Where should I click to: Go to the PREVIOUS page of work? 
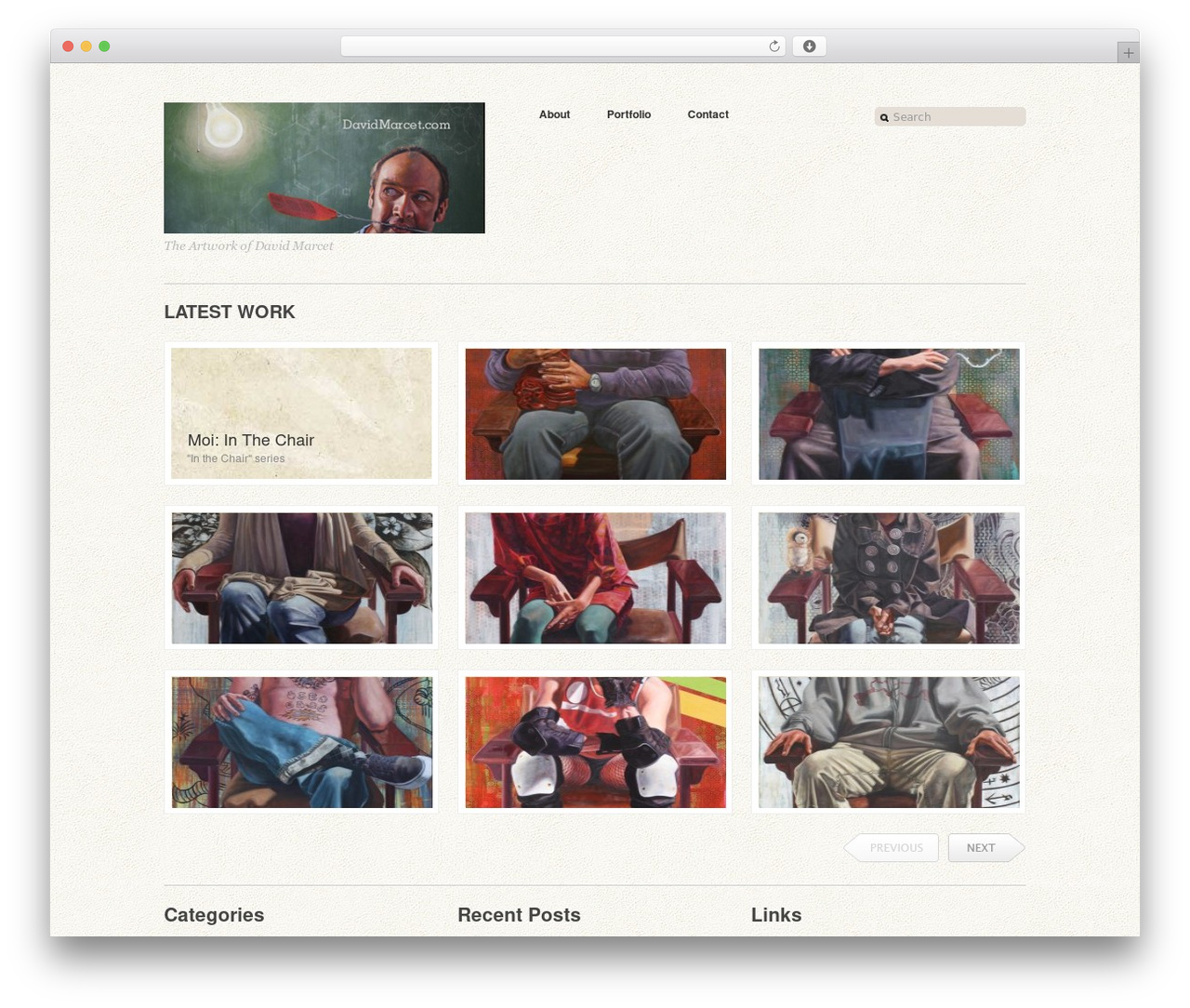892,848
